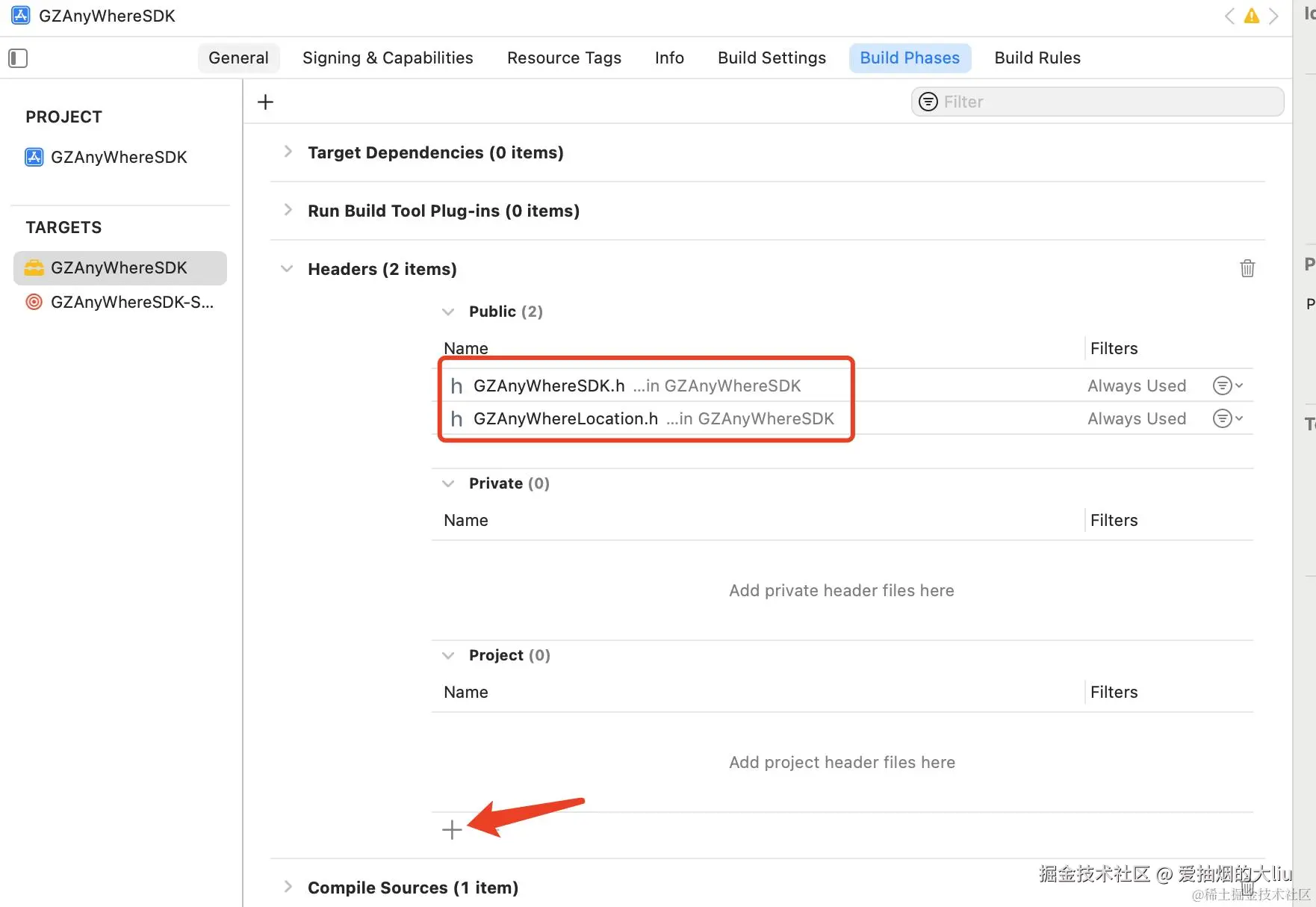Image resolution: width=1316 pixels, height=907 pixels.
Task: Go to previous issue with left chevron
Action: [x=1229, y=16]
